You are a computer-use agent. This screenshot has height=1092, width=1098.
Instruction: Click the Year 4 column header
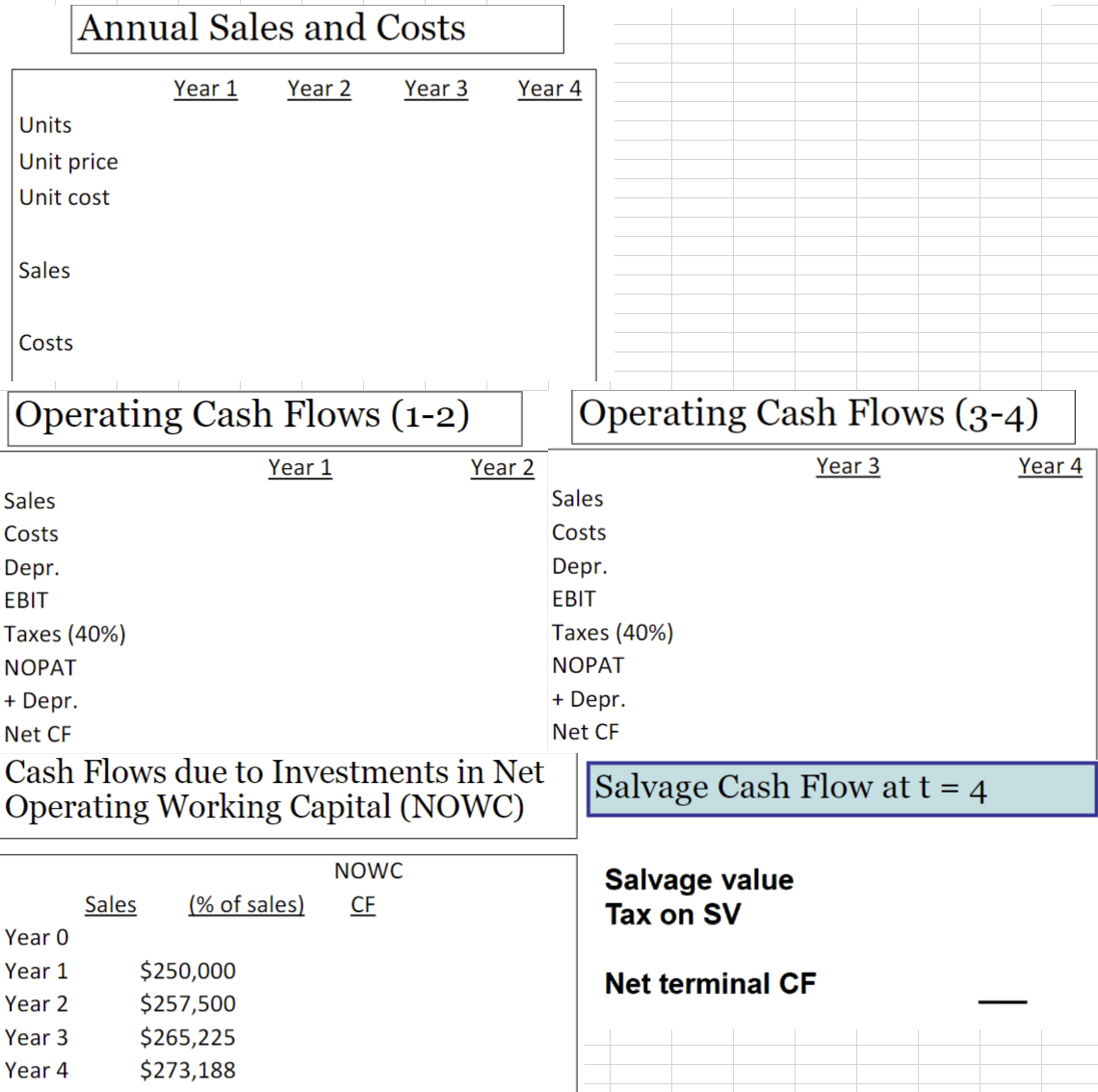(549, 88)
